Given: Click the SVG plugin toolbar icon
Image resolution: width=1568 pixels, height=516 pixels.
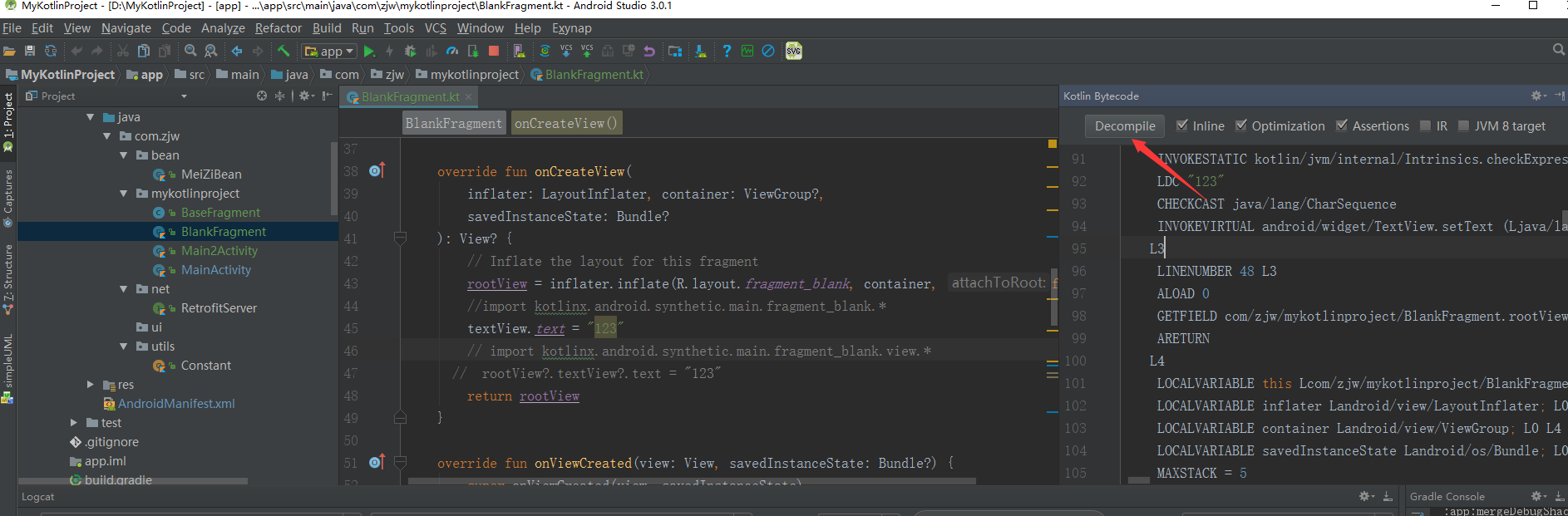Looking at the screenshot, I should pos(794,51).
